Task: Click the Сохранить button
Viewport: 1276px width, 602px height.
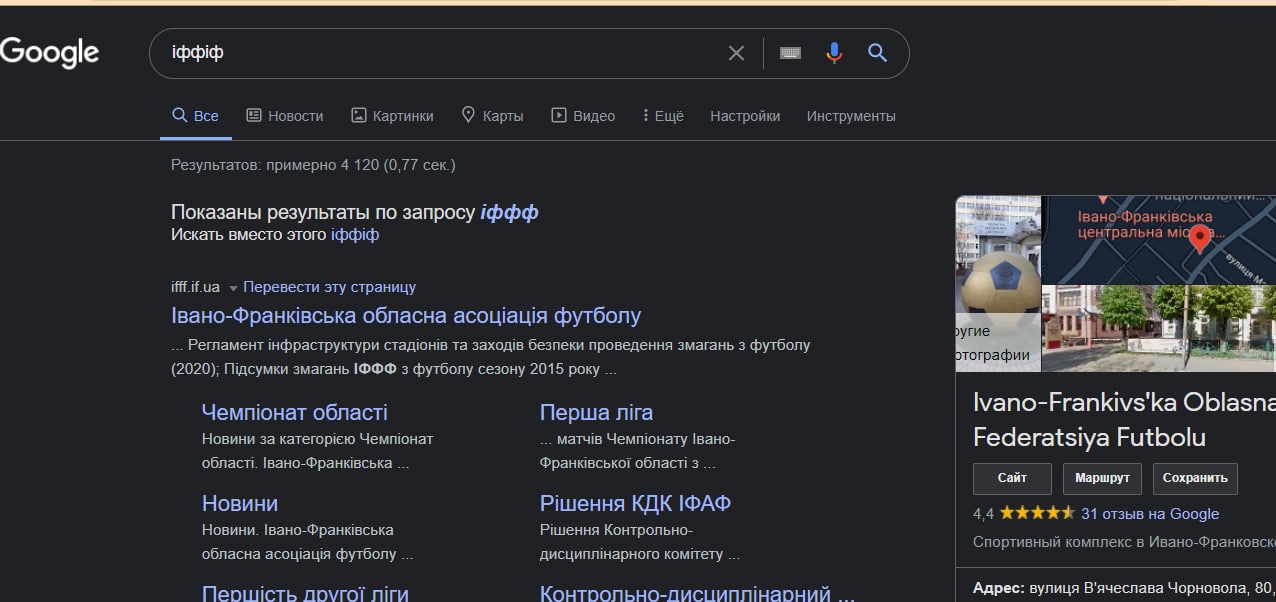Action: 1195,478
